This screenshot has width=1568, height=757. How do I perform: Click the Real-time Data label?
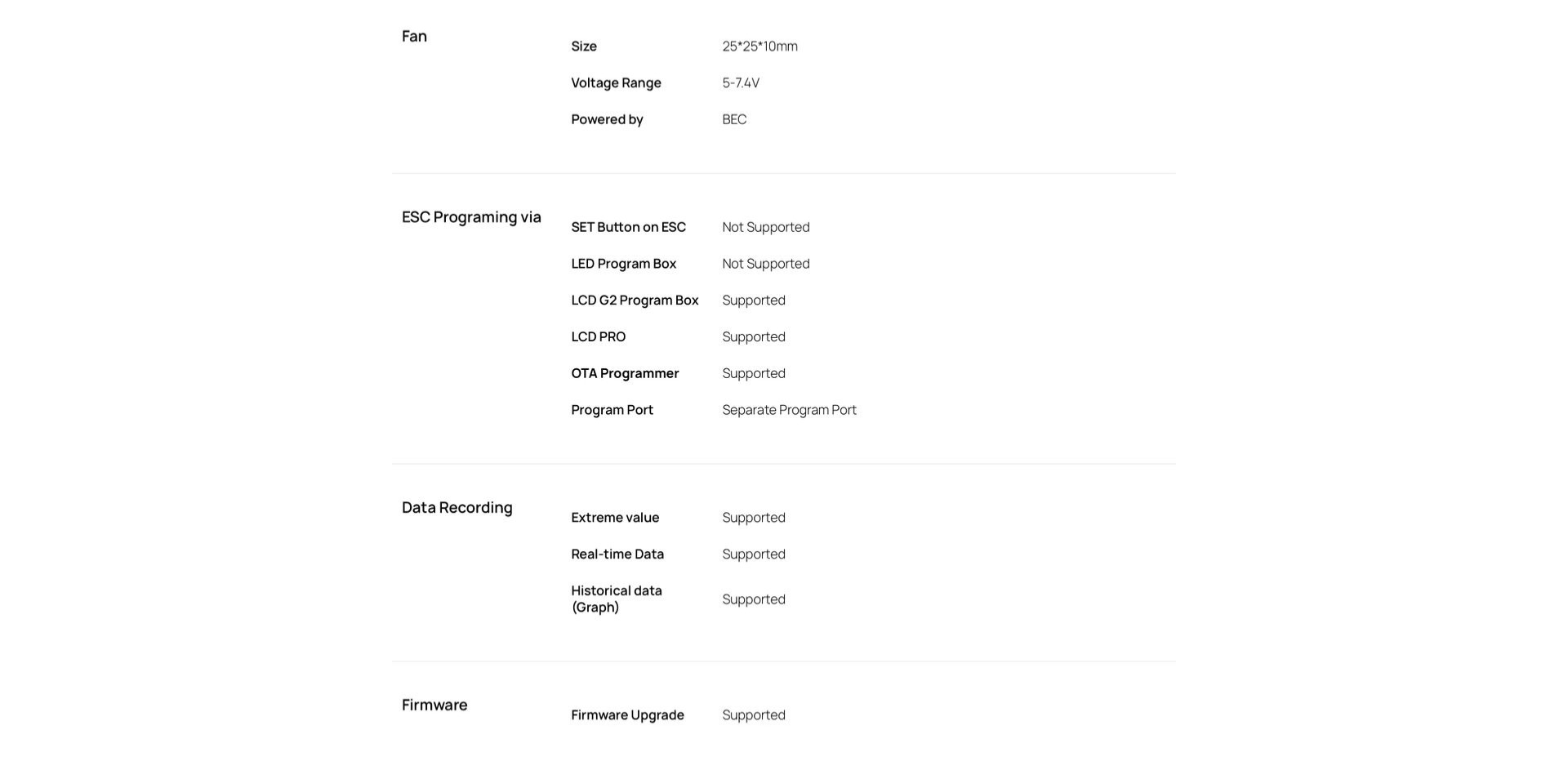pyautogui.click(x=617, y=554)
